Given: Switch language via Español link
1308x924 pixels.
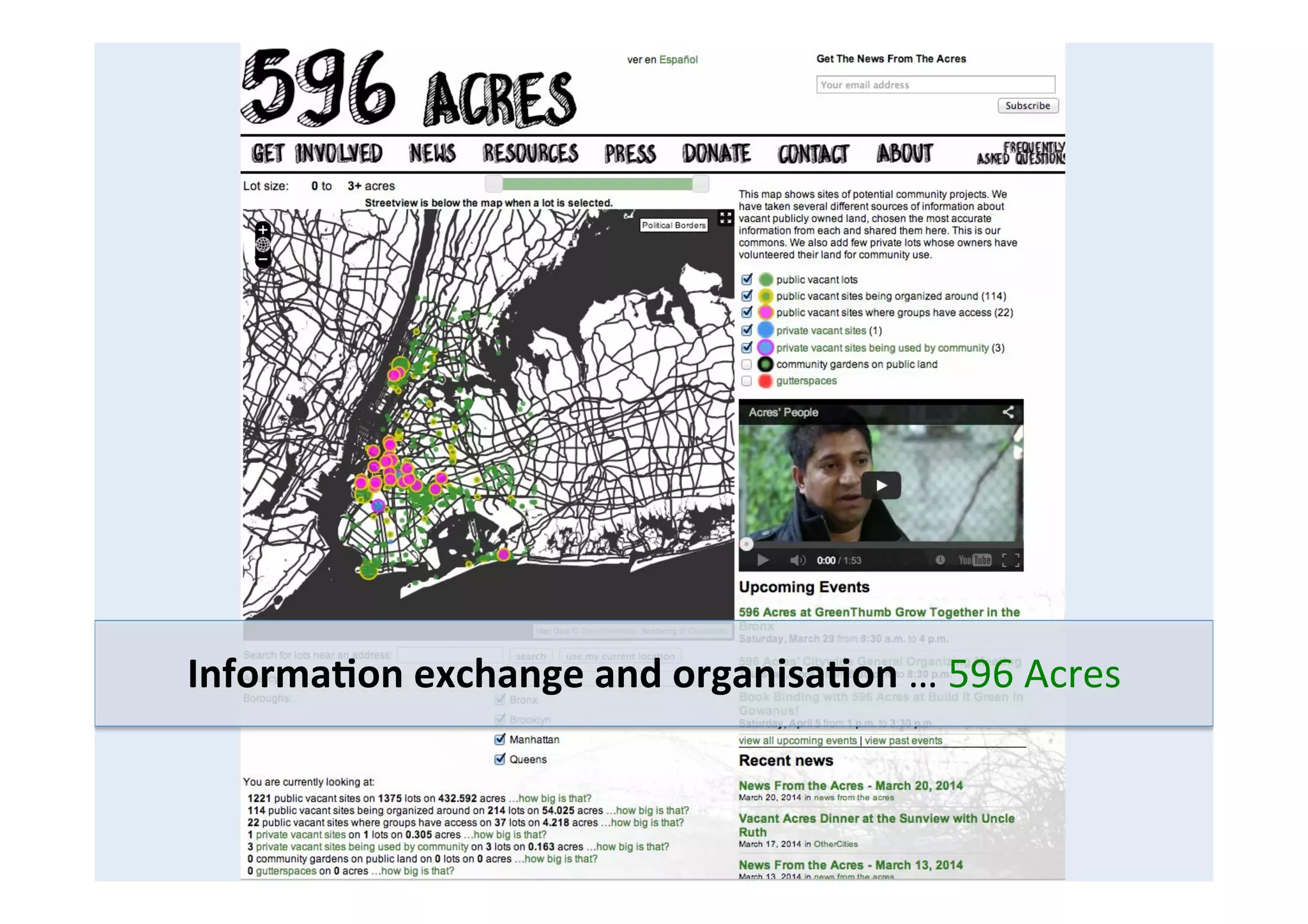Looking at the screenshot, I should click(x=678, y=59).
